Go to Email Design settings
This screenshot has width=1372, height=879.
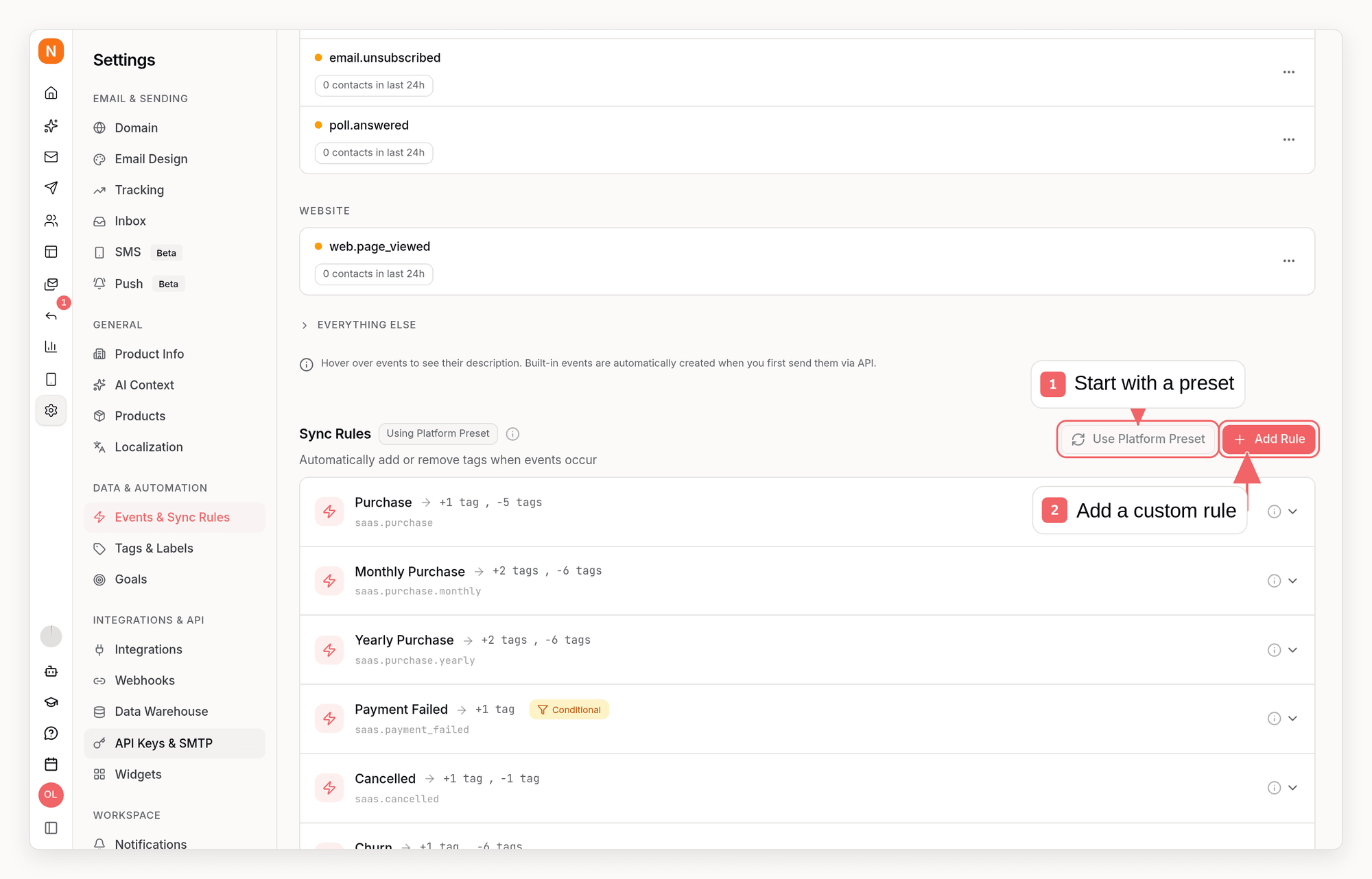pyautogui.click(x=174, y=159)
